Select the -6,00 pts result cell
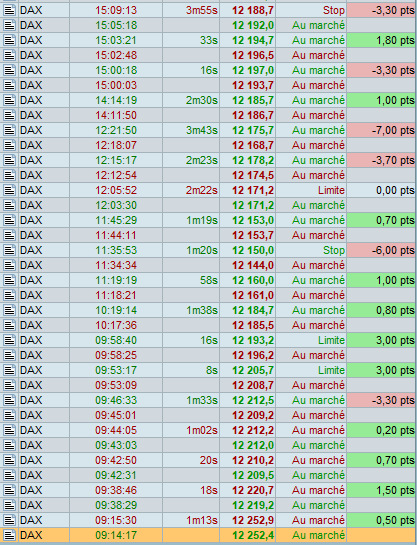 tap(381, 250)
